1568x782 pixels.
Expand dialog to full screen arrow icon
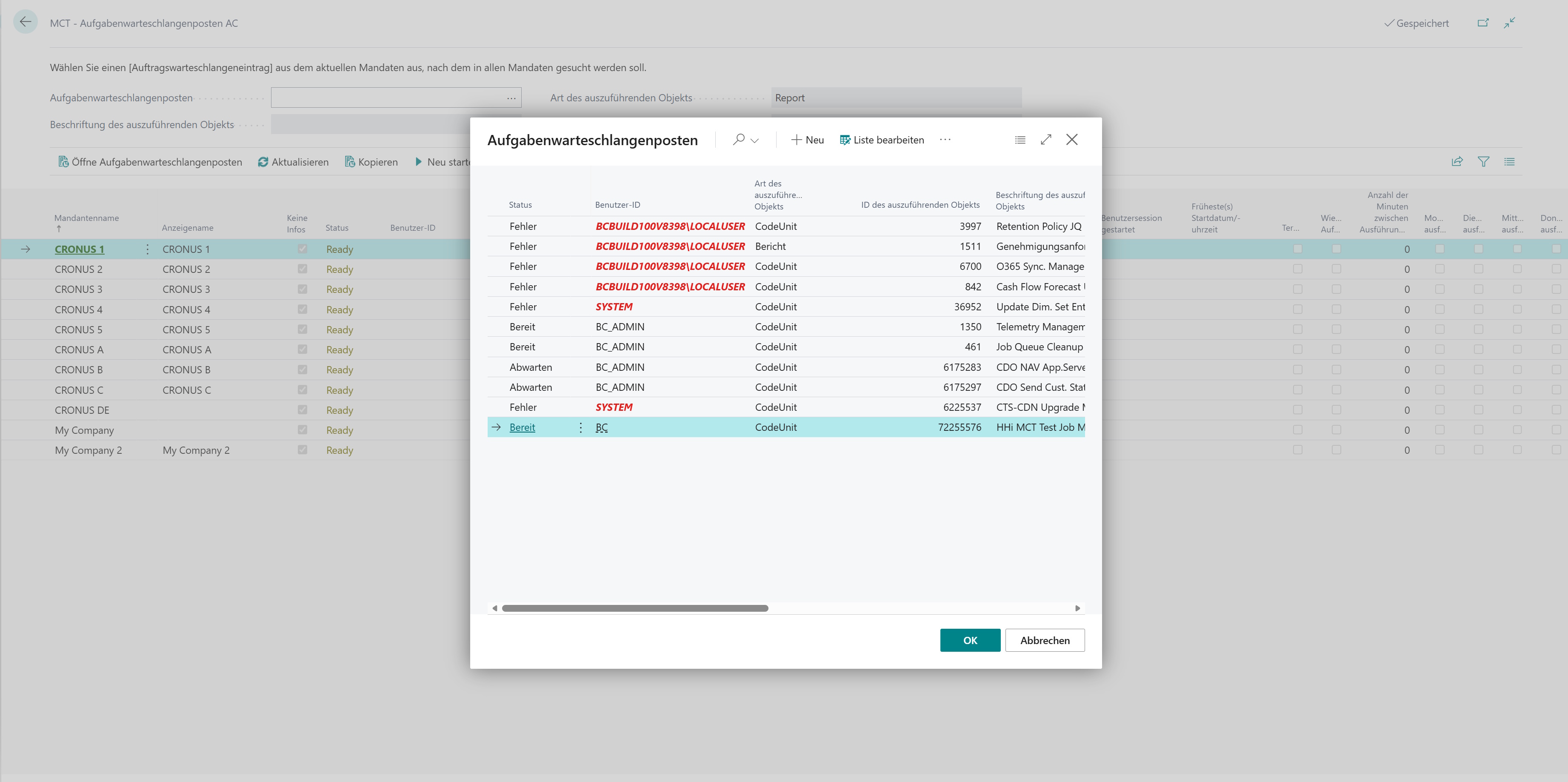click(x=1046, y=140)
